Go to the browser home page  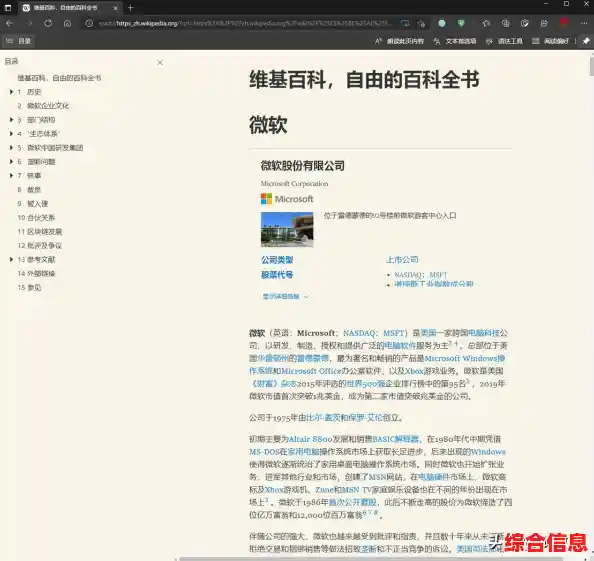point(67,23)
